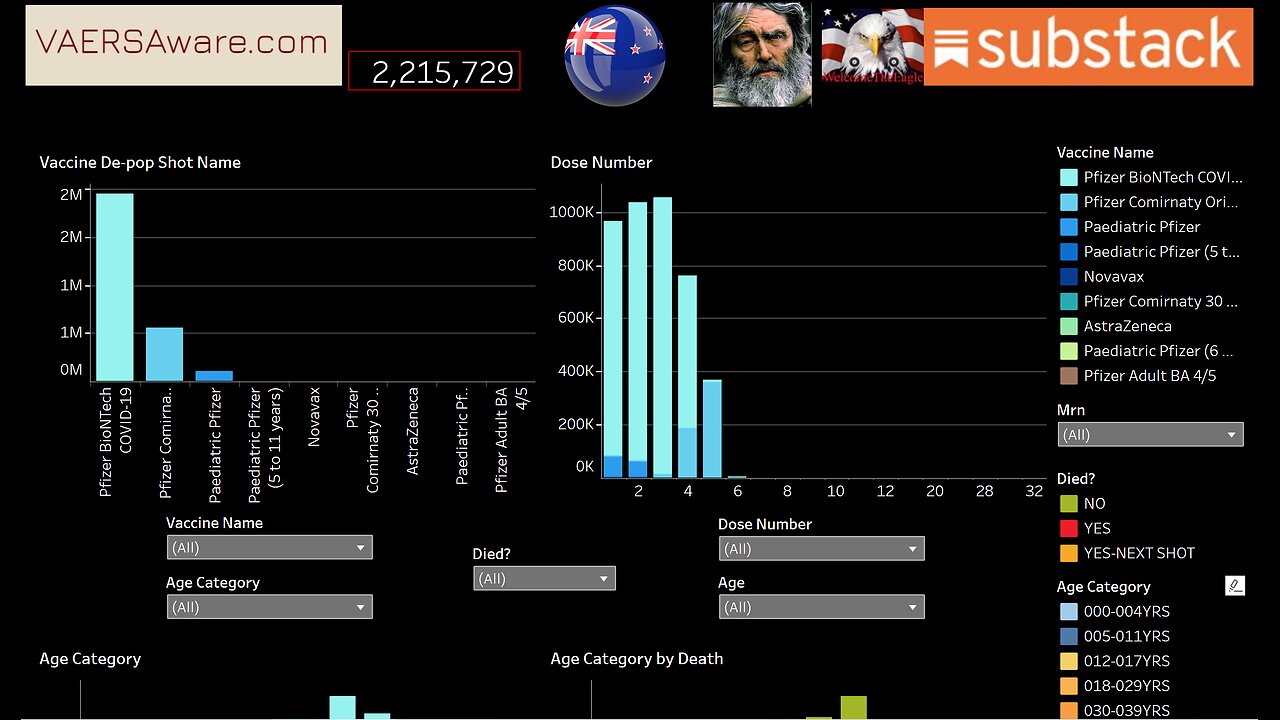This screenshot has width=1280, height=720.
Task: Click the bald eagle American flag image
Action: (x=872, y=47)
